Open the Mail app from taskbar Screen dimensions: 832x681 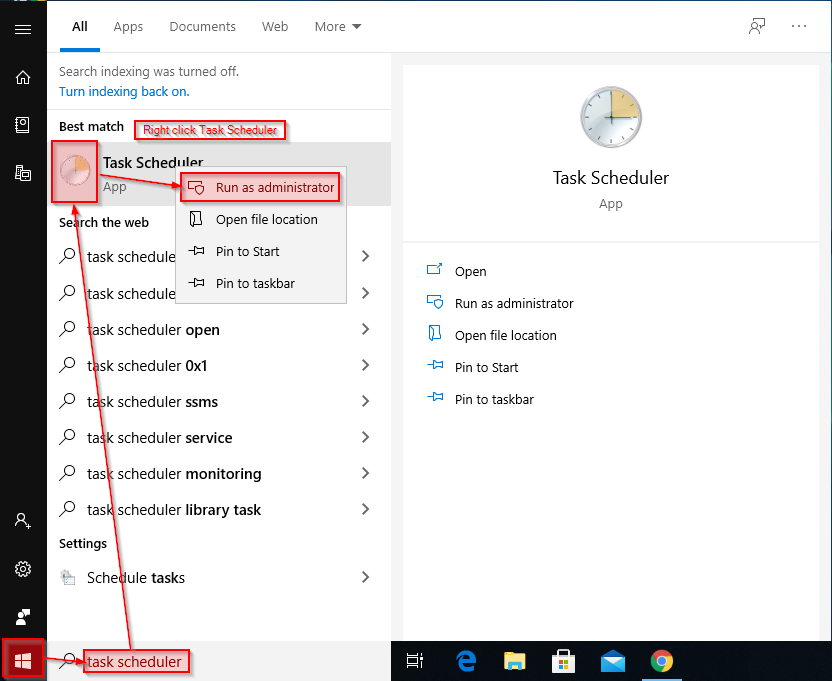(612, 661)
